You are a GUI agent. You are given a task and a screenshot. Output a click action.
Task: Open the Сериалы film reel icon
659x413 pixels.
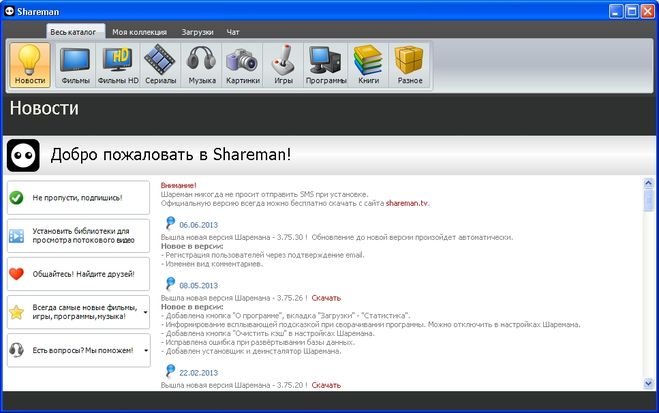(160, 64)
